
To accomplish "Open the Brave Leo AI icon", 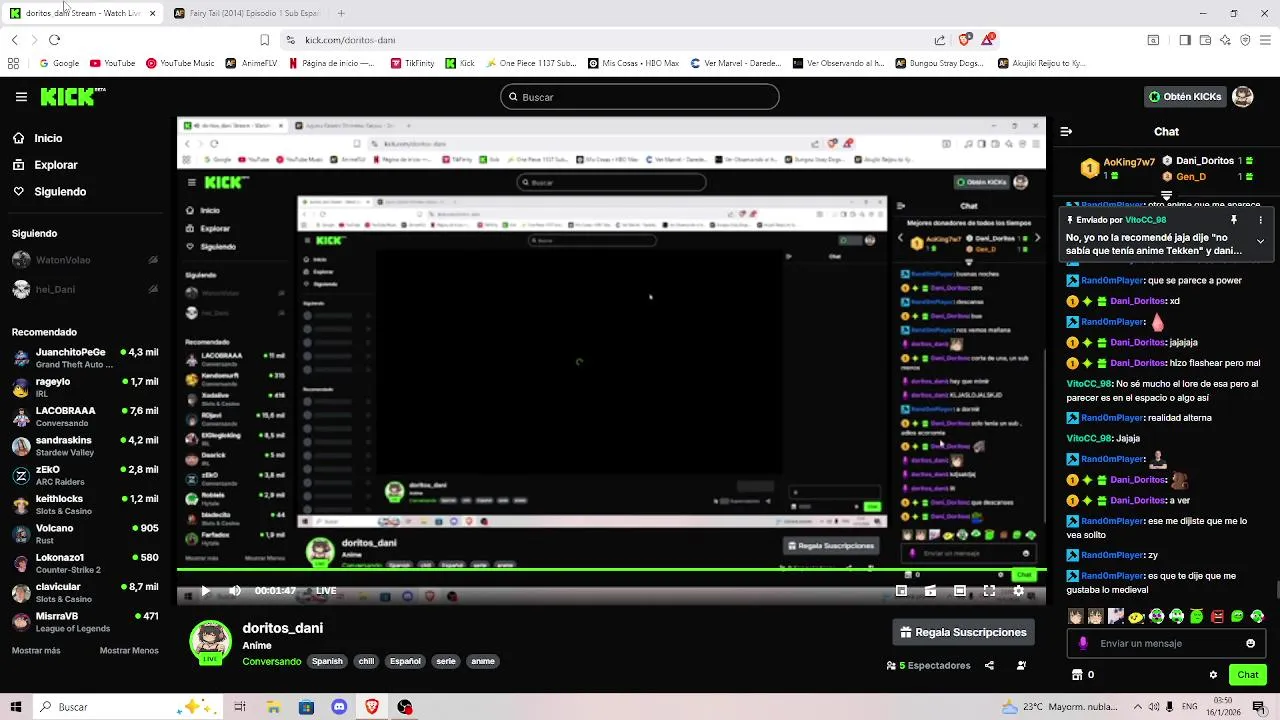I will point(1226,40).
